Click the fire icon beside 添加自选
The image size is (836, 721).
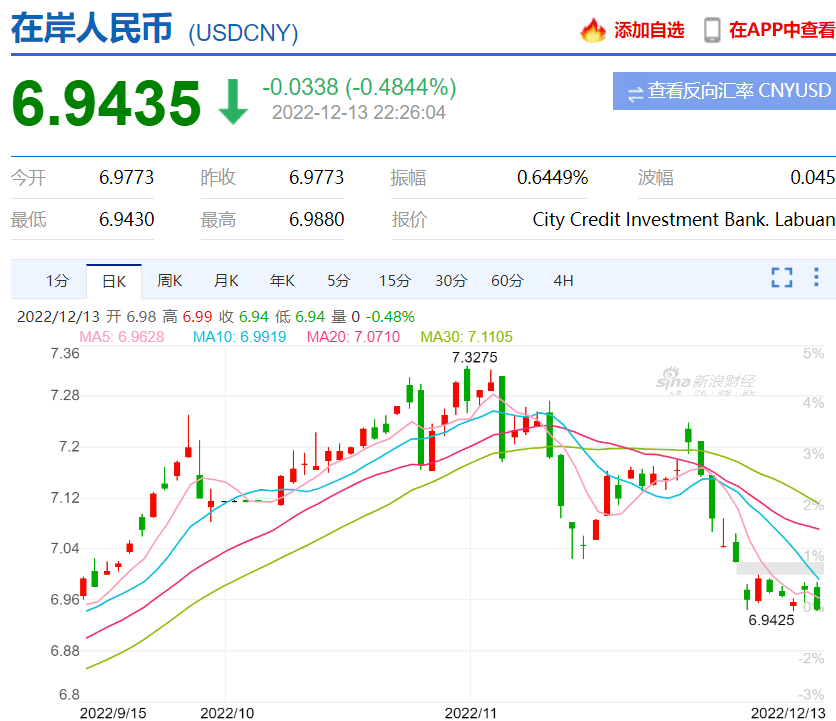tap(593, 30)
